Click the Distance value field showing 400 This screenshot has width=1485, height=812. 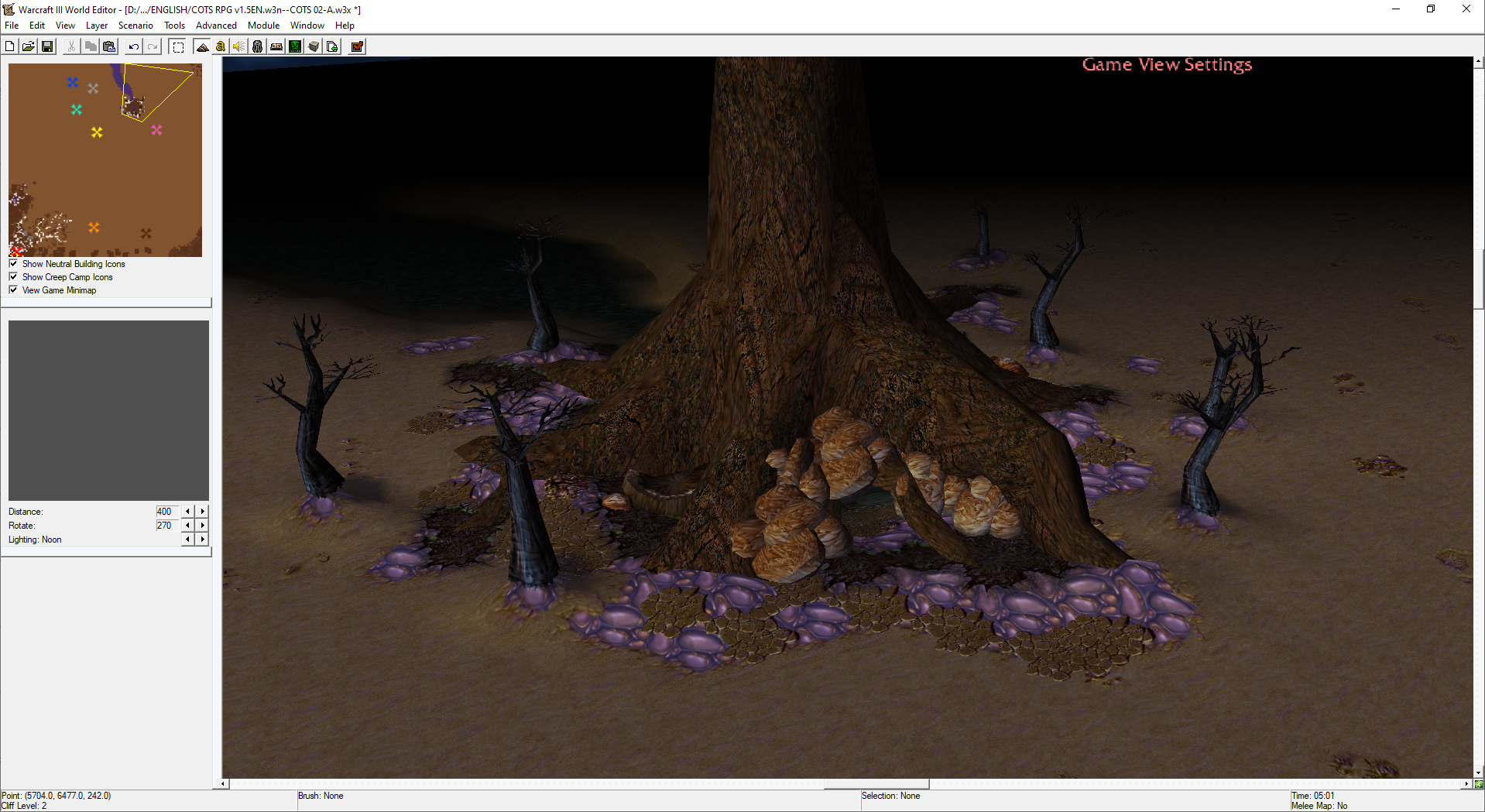pyautogui.click(x=166, y=511)
